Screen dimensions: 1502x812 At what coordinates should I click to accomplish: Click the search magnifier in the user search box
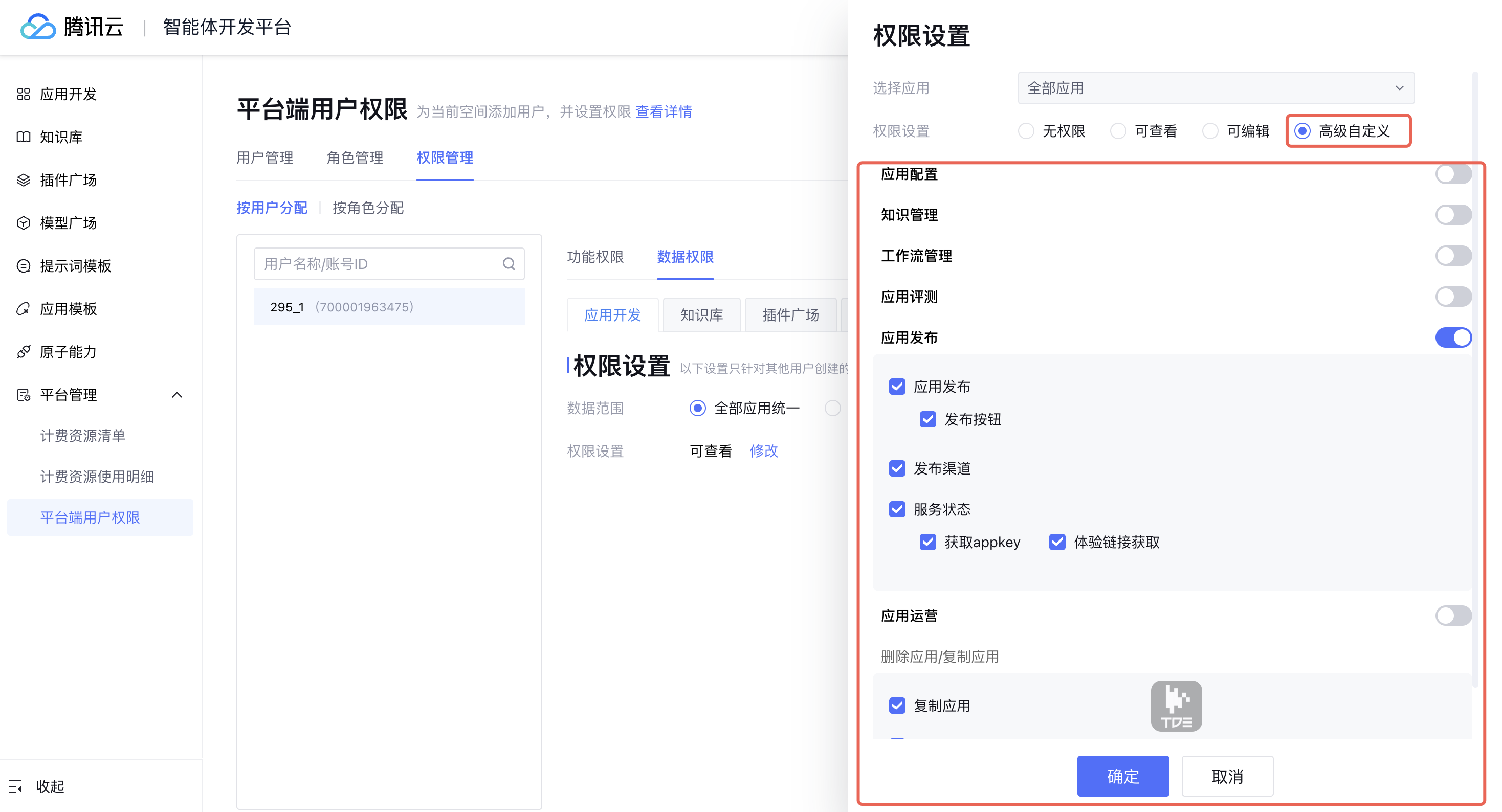pyautogui.click(x=509, y=263)
